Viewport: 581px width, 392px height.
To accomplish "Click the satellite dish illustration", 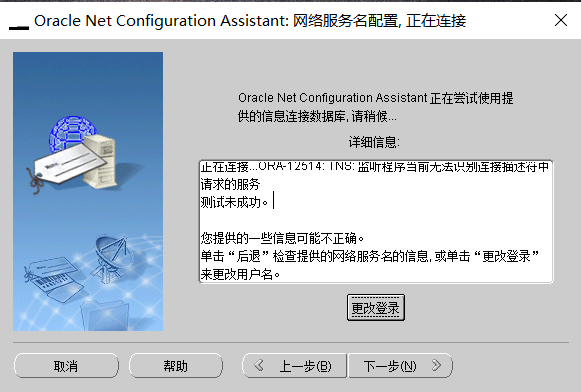I will click(111, 257).
